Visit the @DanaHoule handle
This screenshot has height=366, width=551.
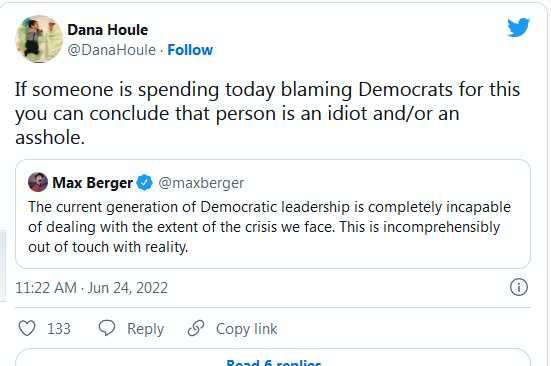111,50
